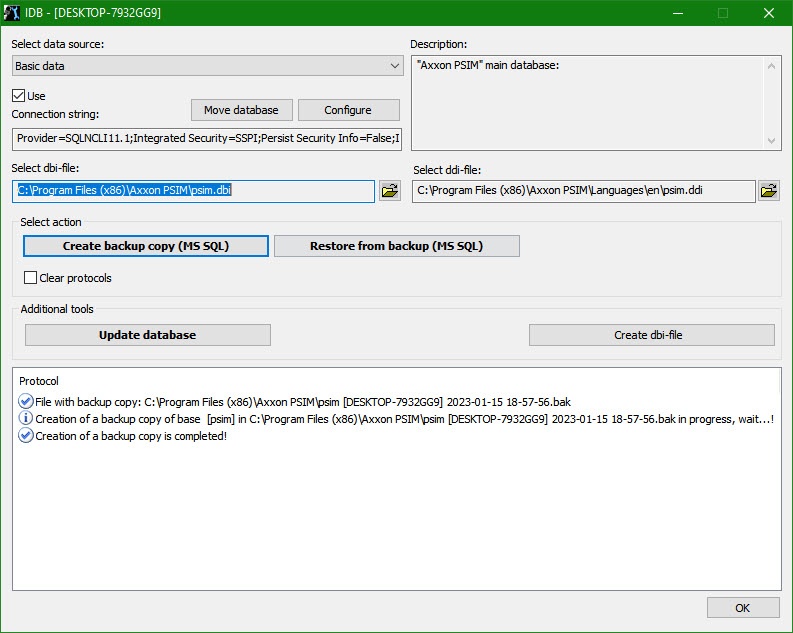Browse for ddi-file with folder icon
This screenshot has height=633, width=793.
click(x=768, y=191)
